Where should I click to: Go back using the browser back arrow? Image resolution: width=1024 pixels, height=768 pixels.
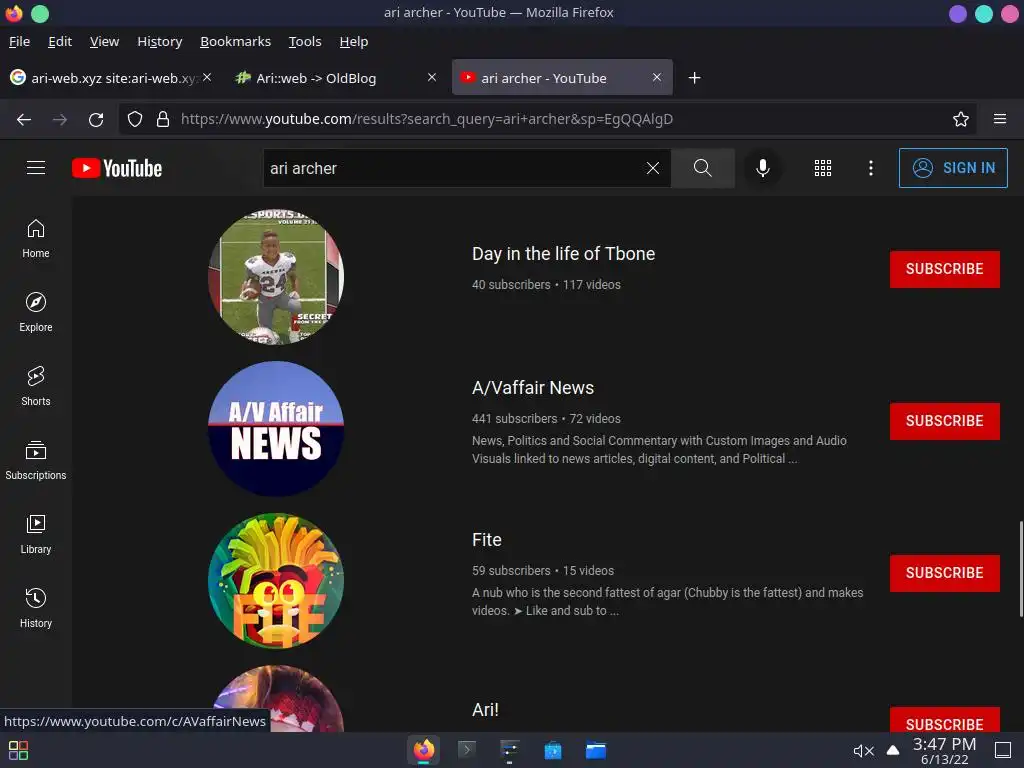pyautogui.click(x=24, y=119)
